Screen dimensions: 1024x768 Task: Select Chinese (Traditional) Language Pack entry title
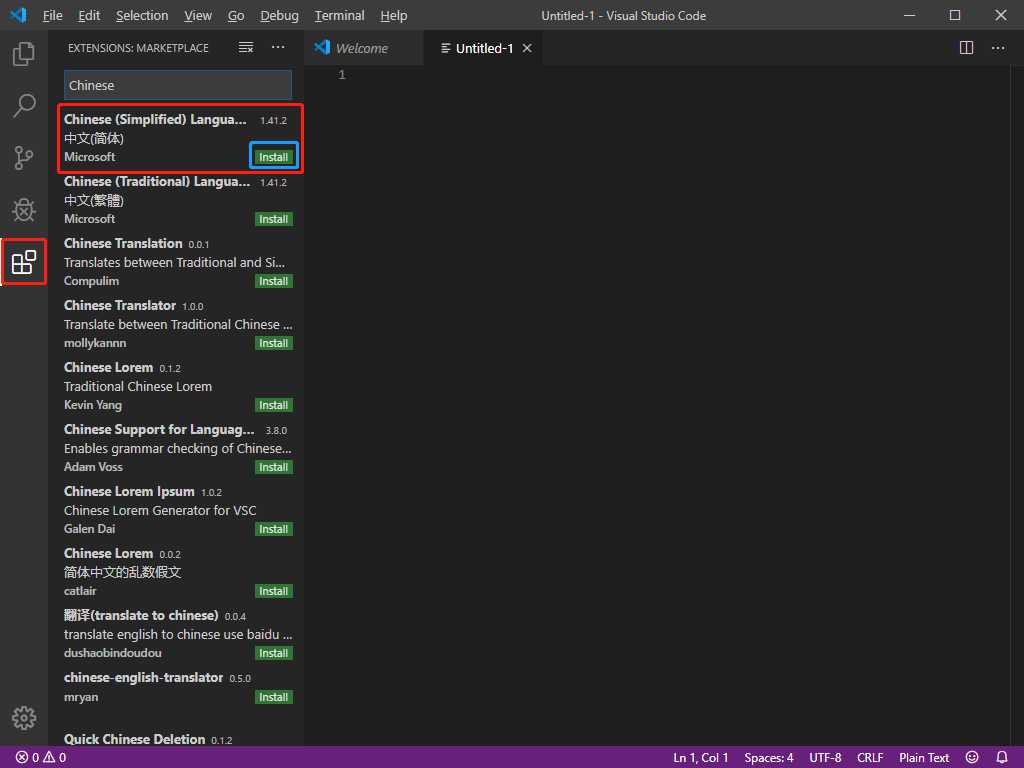[x=157, y=181]
